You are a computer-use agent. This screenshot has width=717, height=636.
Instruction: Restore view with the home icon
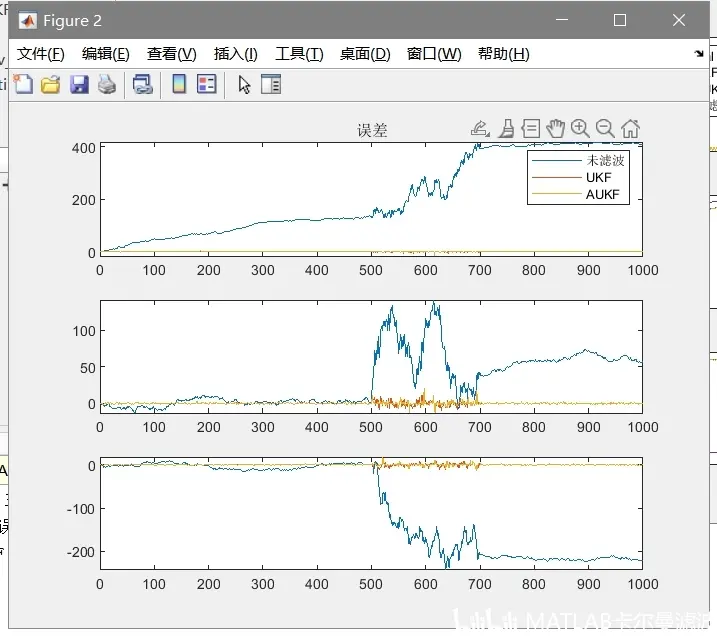[x=631, y=128]
